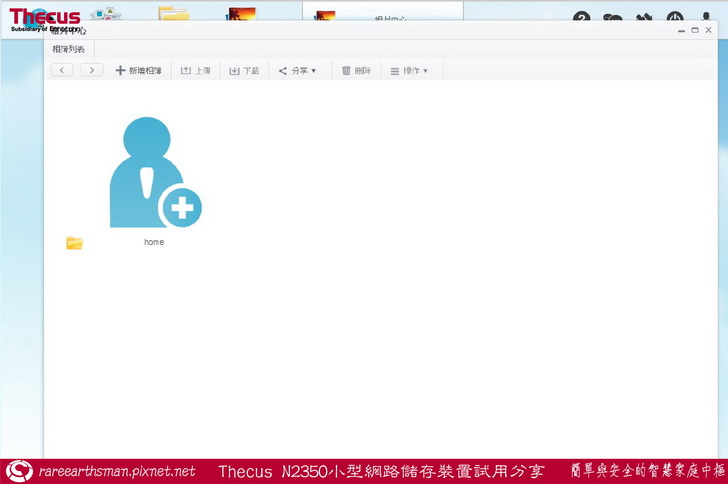Click the forward navigation arrow button
The height and width of the screenshot is (484, 728).
tap(92, 70)
